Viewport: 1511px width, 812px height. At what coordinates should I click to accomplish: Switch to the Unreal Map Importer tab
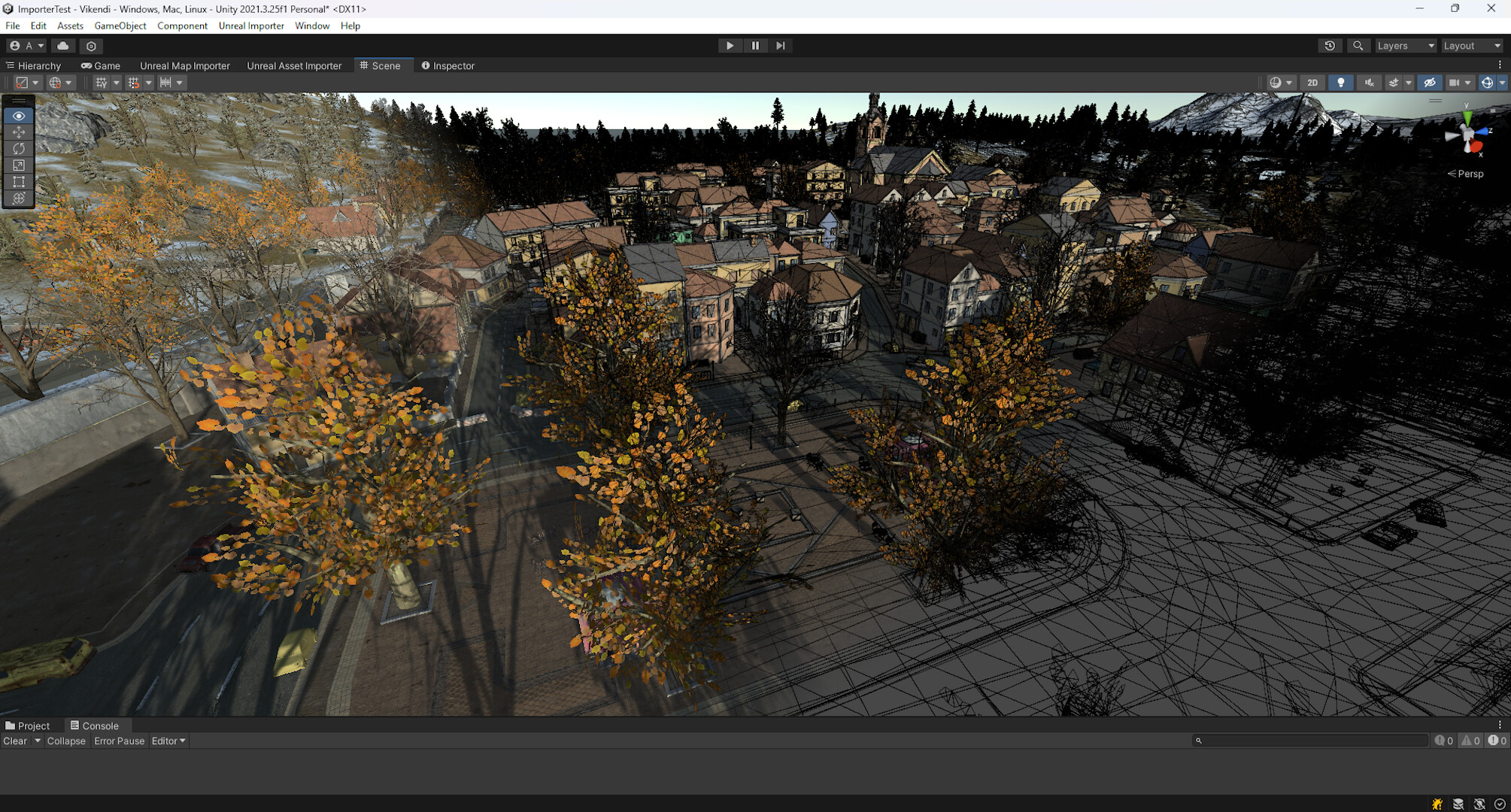(x=184, y=65)
